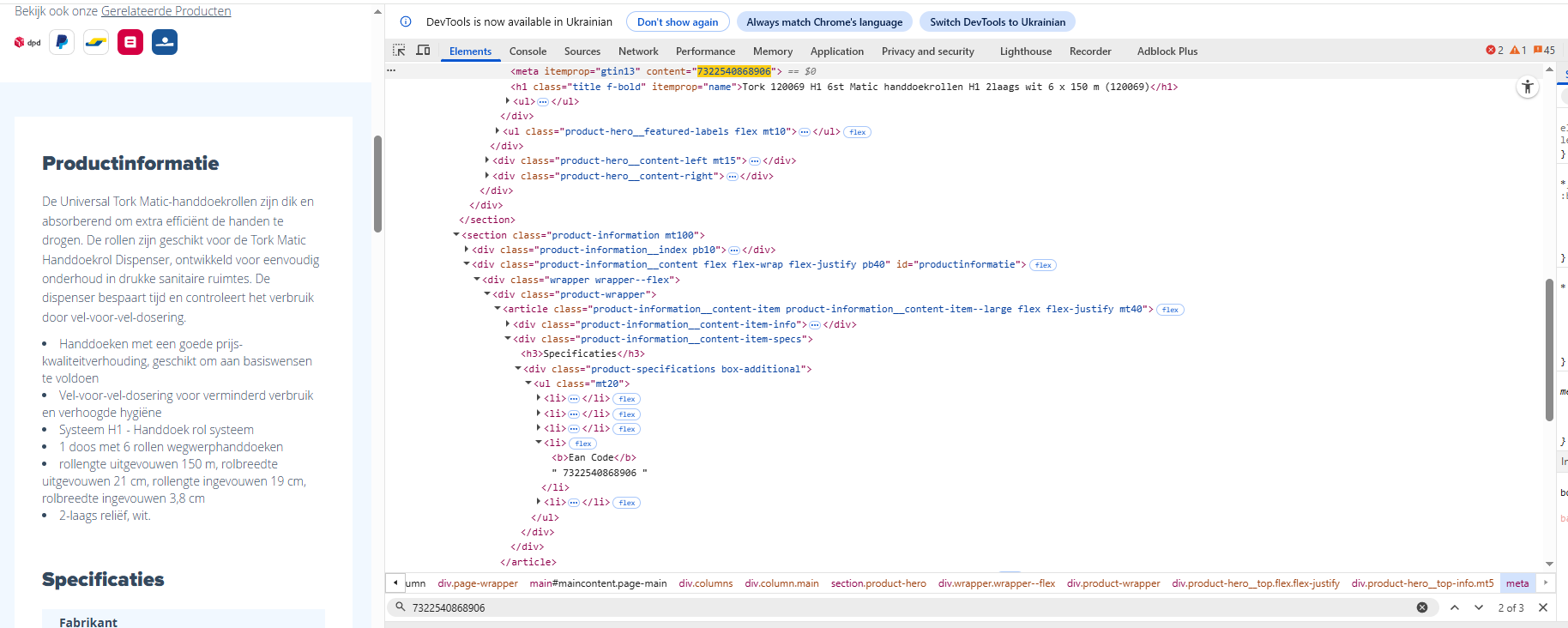Open the Adblock Plus tab
1568x628 pixels.
tap(1167, 51)
